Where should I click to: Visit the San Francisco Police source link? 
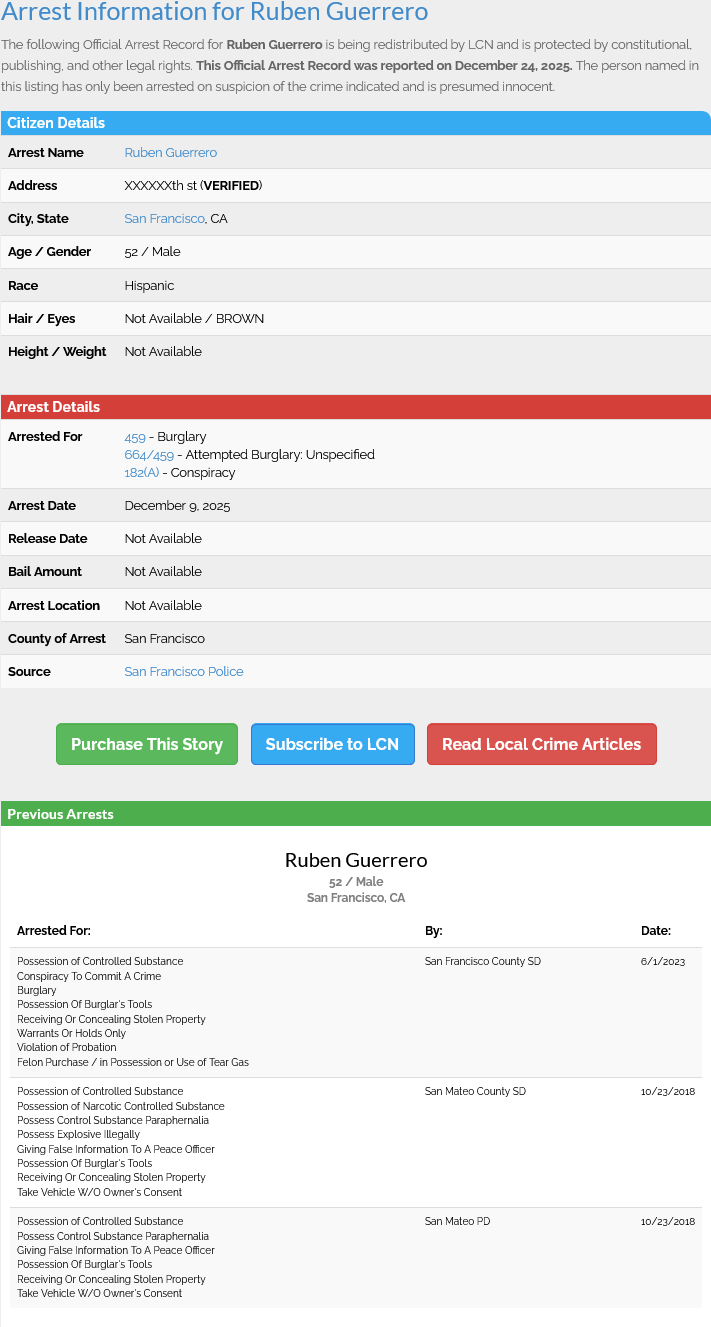183,672
